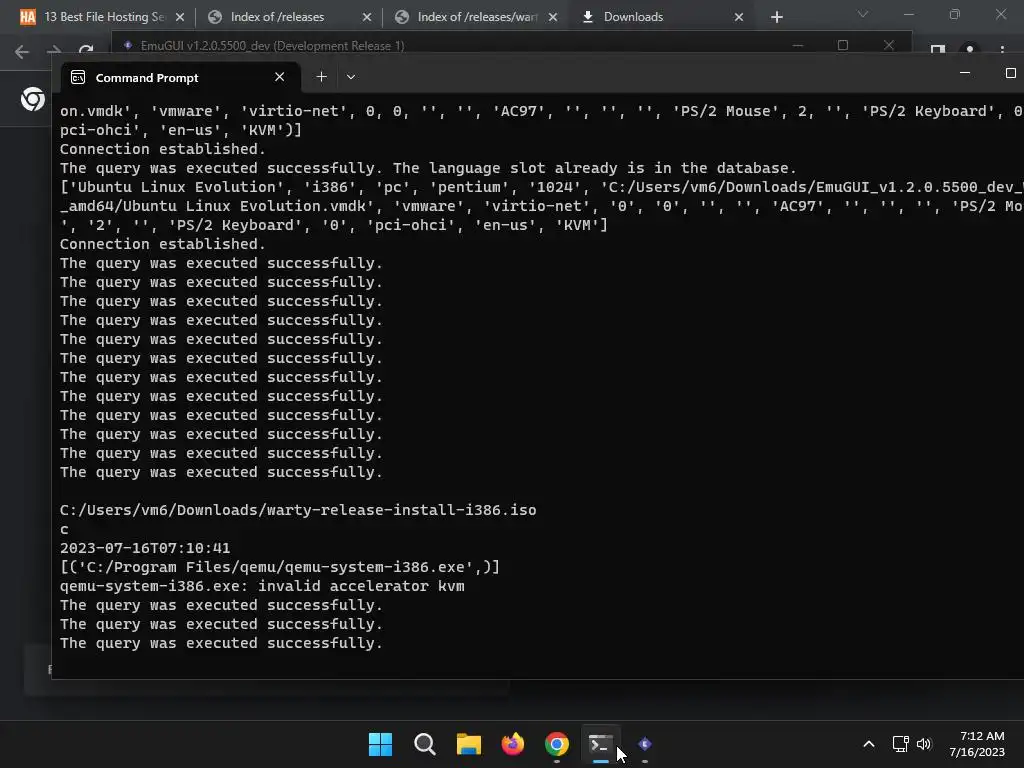Viewport: 1024px width, 768px height.
Task: Click 'language slot already is in the database' line
Action: [x=428, y=168]
